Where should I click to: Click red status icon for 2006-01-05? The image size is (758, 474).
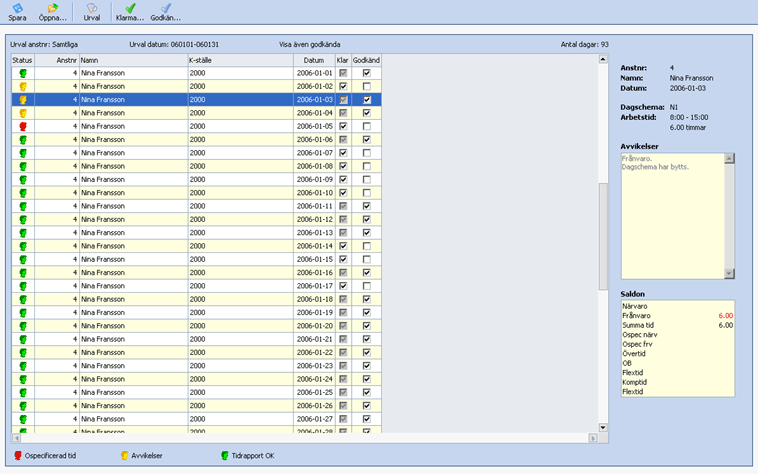(x=23, y=127)
